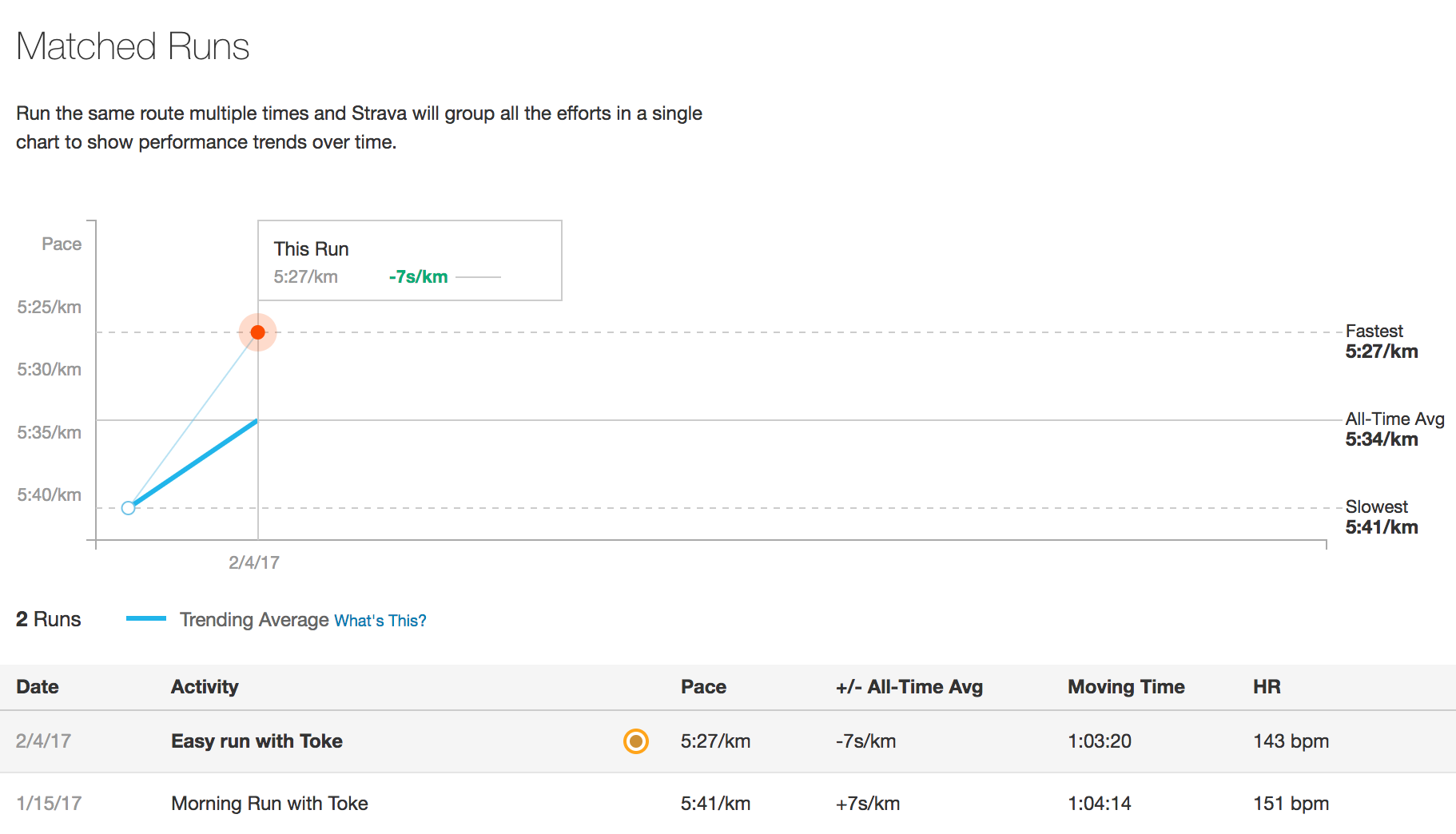Click the 2 Runs count label
Viewport: 1456px width, 834px height.
coord(49,619)
